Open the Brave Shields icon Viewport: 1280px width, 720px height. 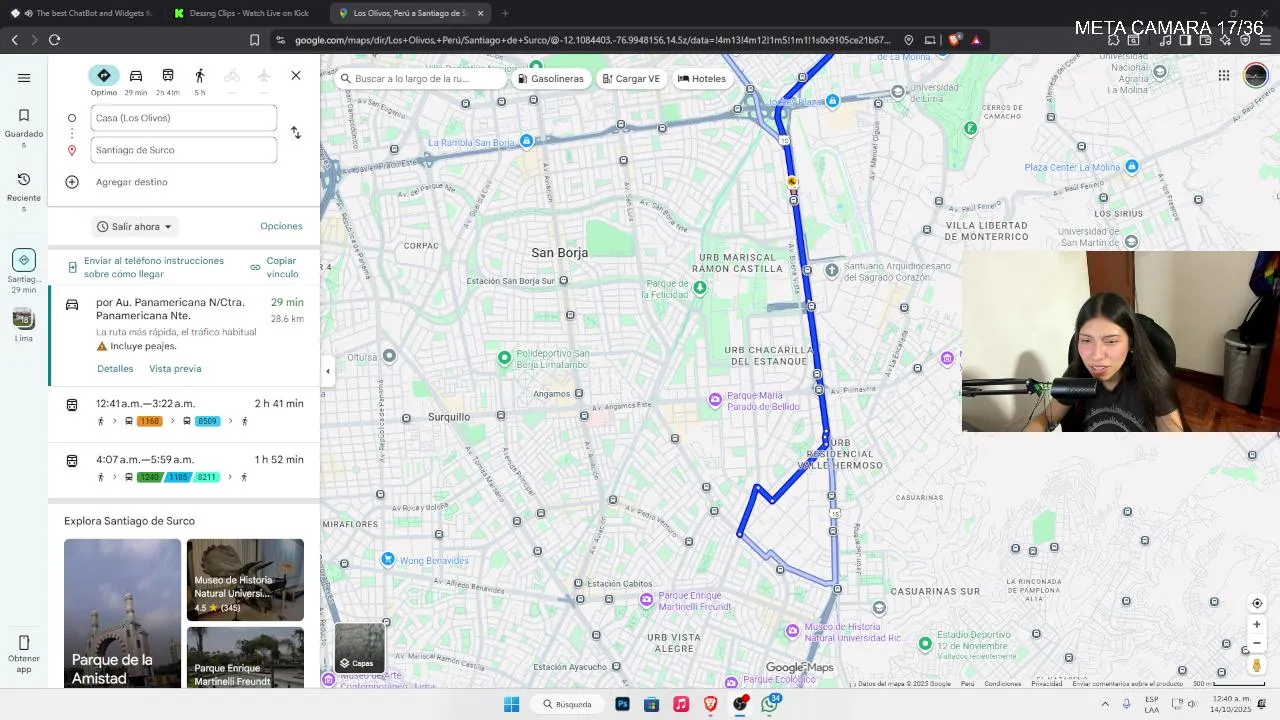click(954, 40)
